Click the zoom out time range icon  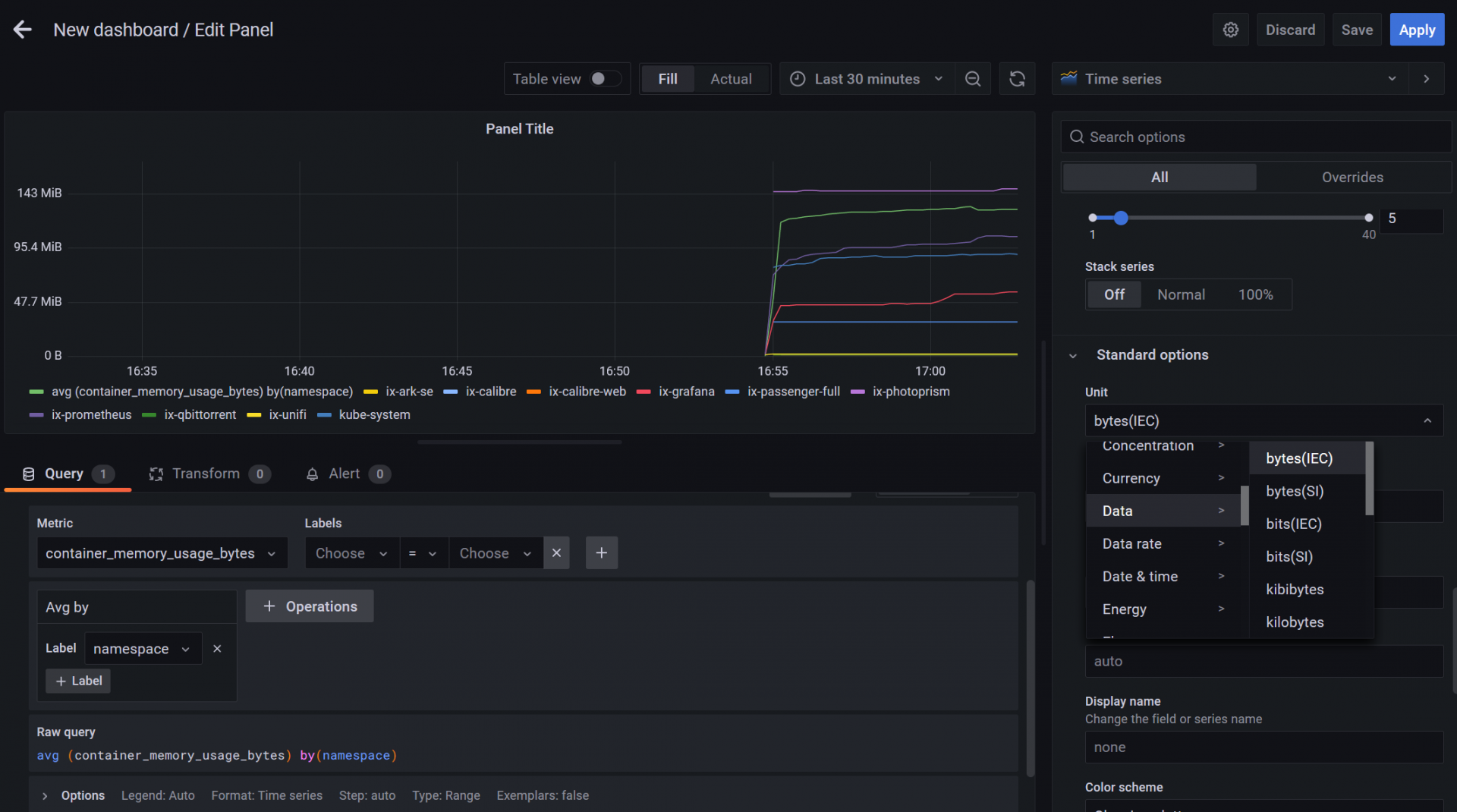click(972, 79)
